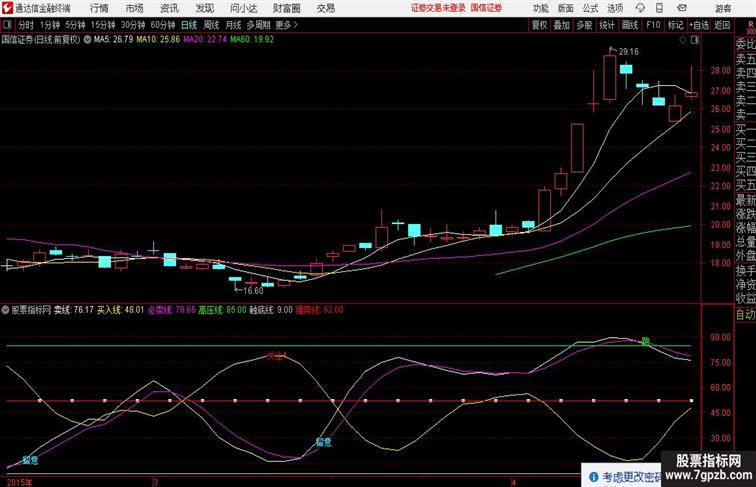Click the 必卖线: 78.65 value

click(172, 310)
